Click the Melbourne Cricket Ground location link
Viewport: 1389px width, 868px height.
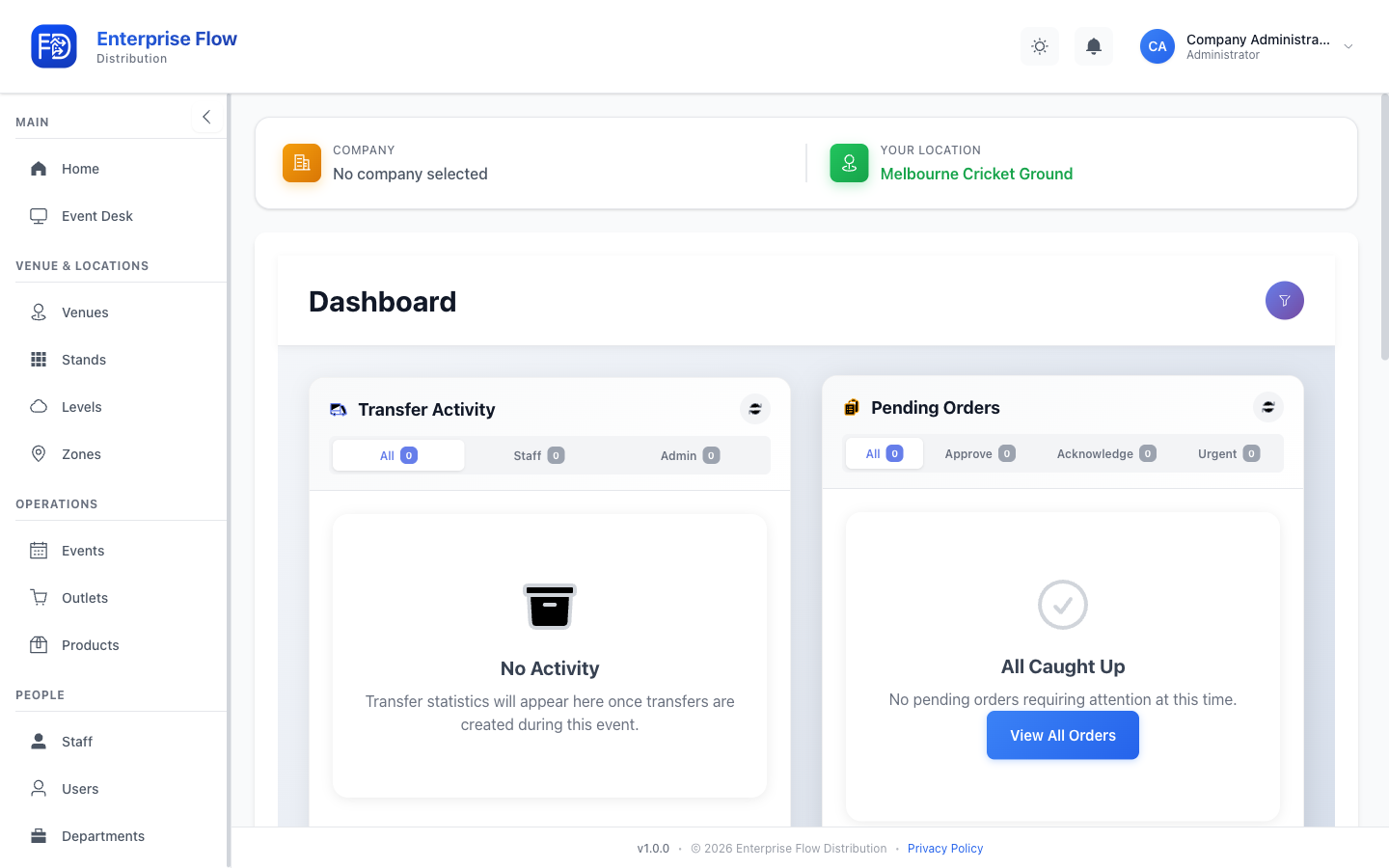click(976, 174)
